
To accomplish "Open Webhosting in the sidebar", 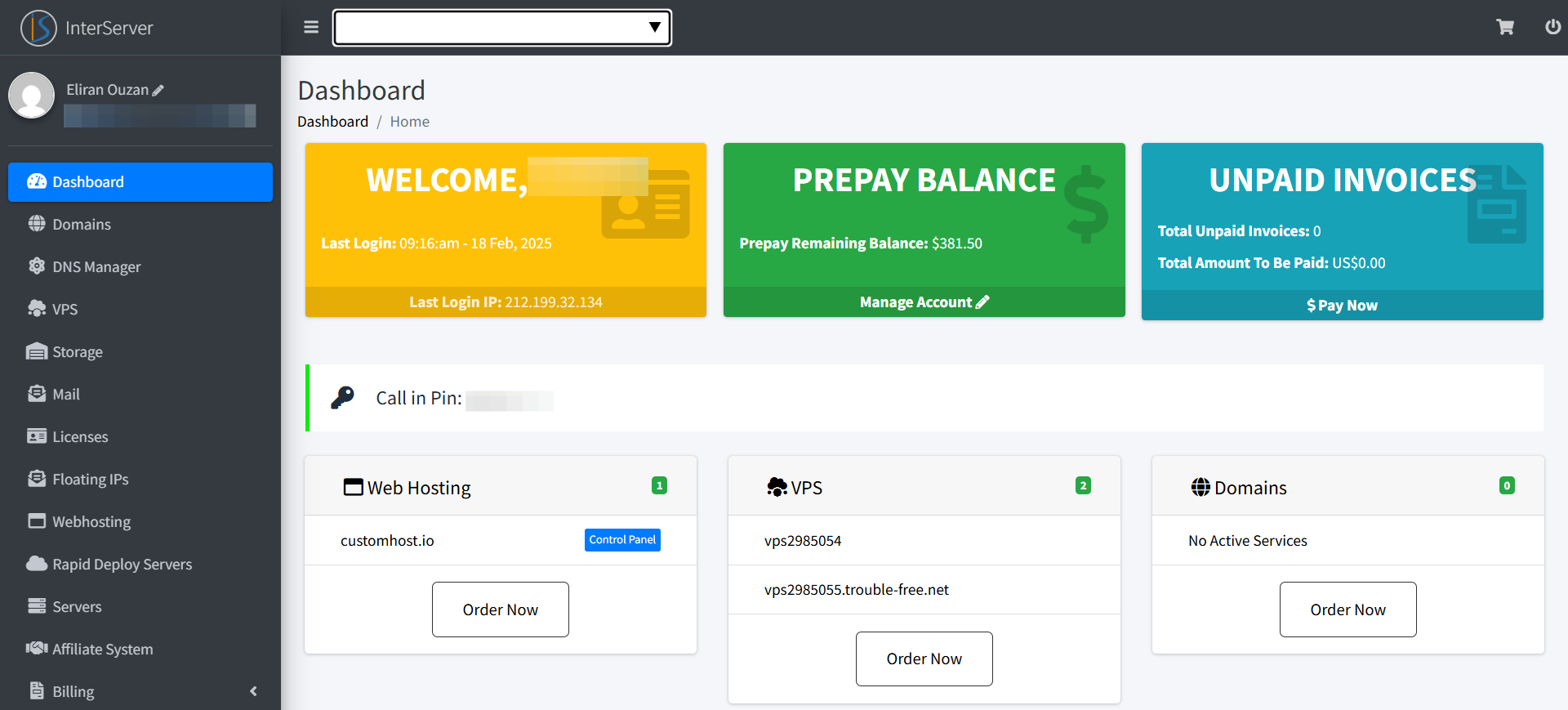I will tap(140, 522).
